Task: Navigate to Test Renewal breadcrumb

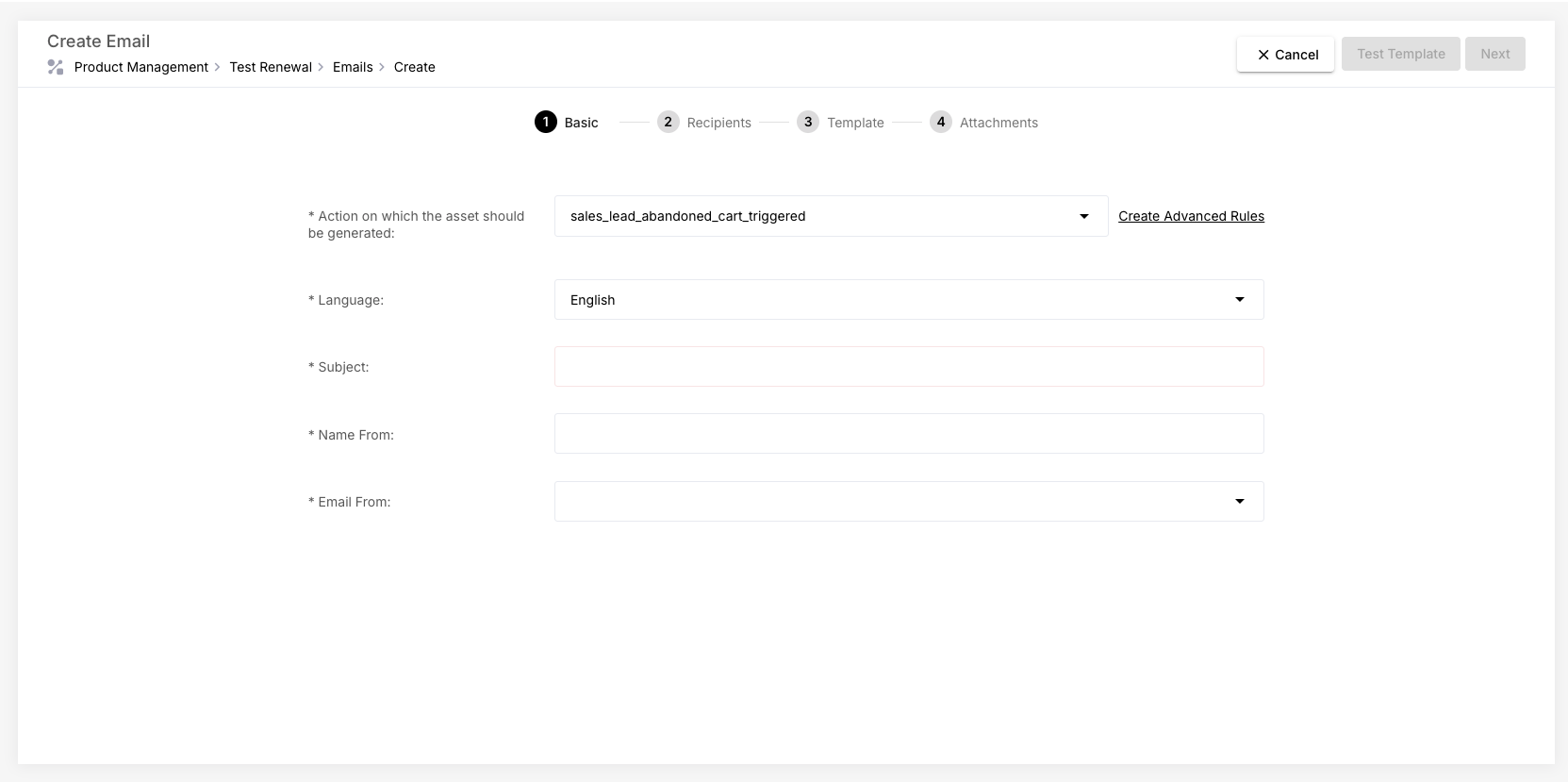Action: coord(271,67)
